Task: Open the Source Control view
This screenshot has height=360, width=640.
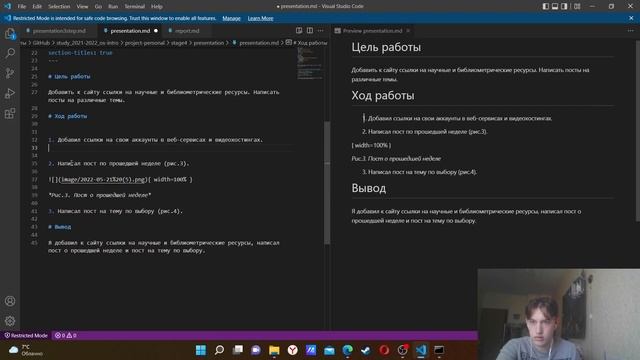Action: (x=10, y=73)
